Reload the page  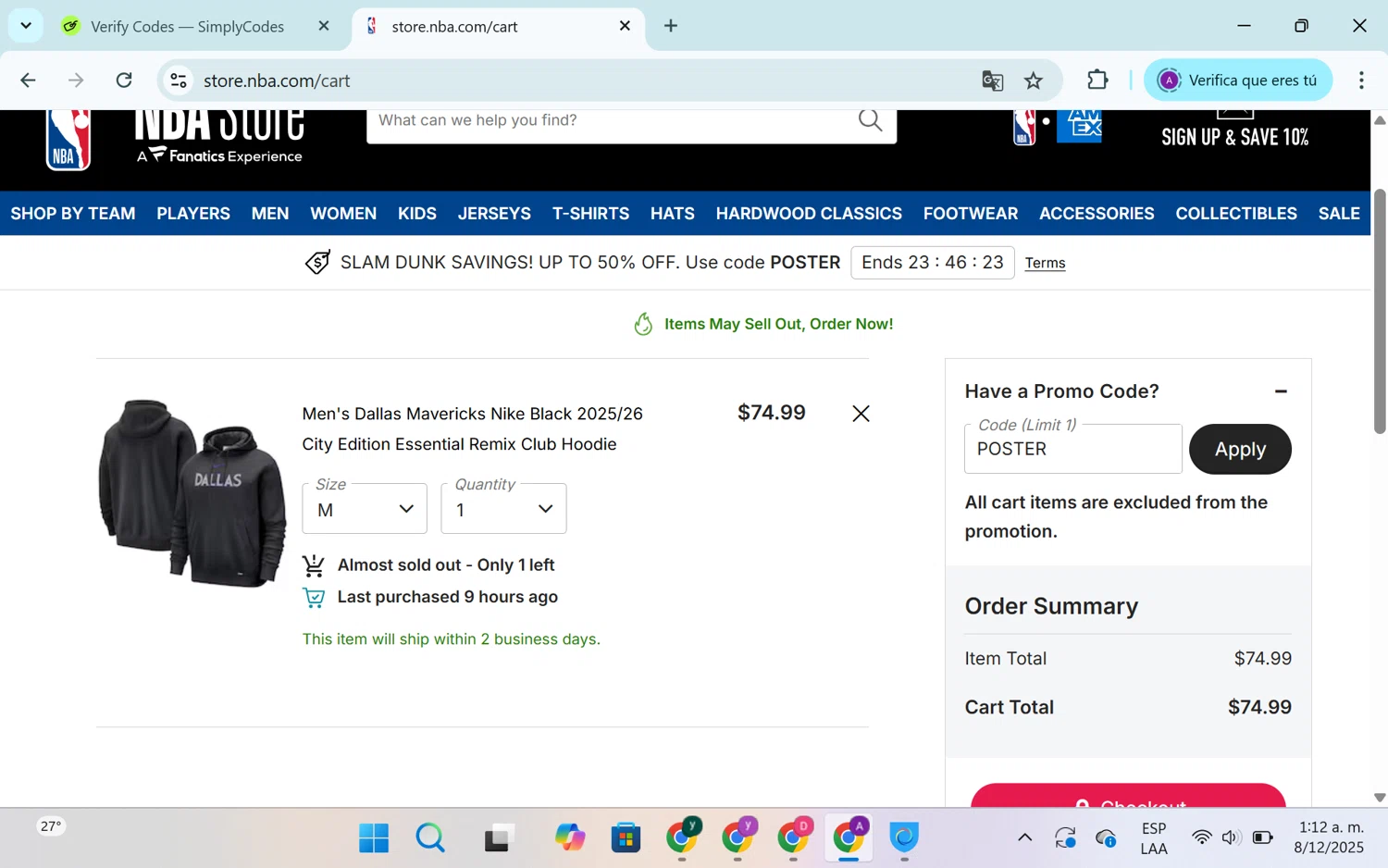(x=124, y=81)
